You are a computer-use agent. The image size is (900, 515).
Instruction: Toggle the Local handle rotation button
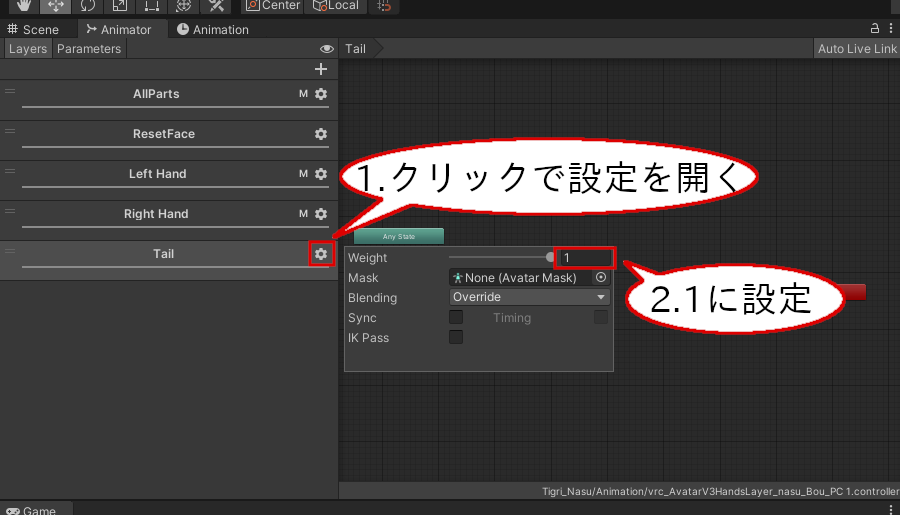[x=336, y=6]
